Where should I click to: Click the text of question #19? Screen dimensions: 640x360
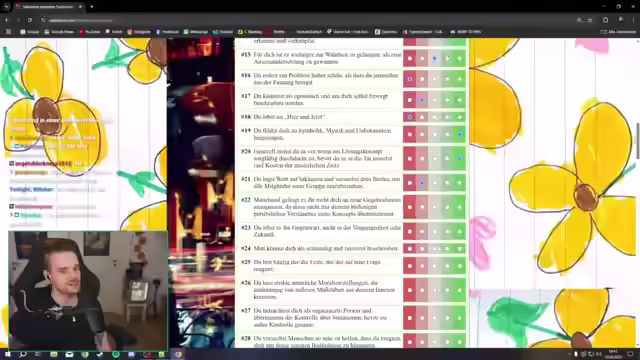(x=322, y=134)
